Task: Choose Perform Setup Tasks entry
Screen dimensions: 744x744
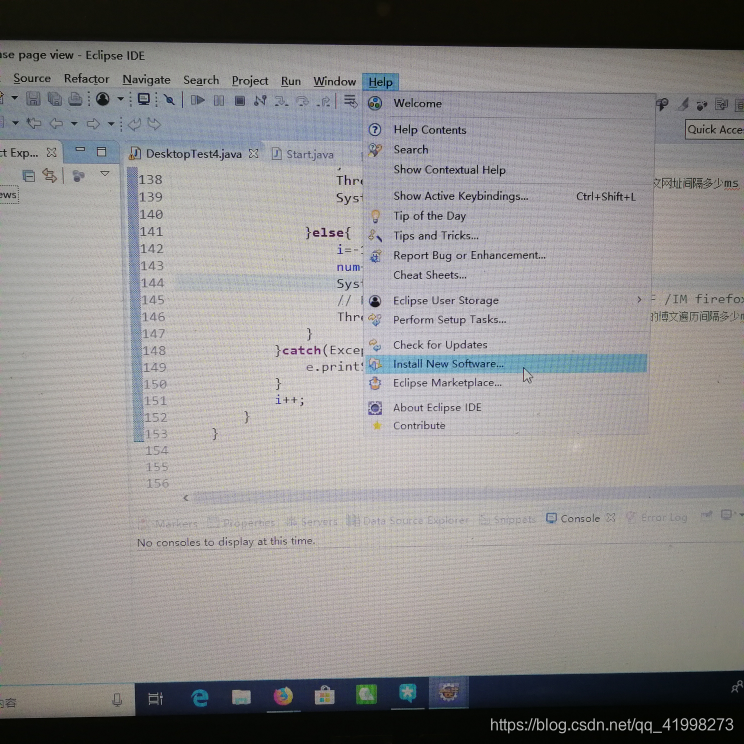Action: point(507,319)
